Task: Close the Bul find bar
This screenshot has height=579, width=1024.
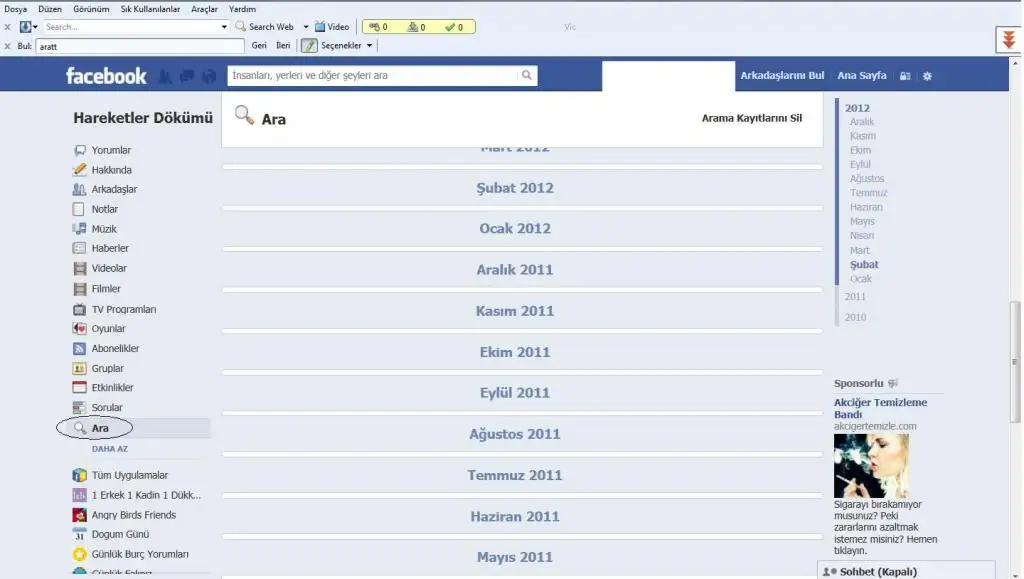Action: click(8, 46)
